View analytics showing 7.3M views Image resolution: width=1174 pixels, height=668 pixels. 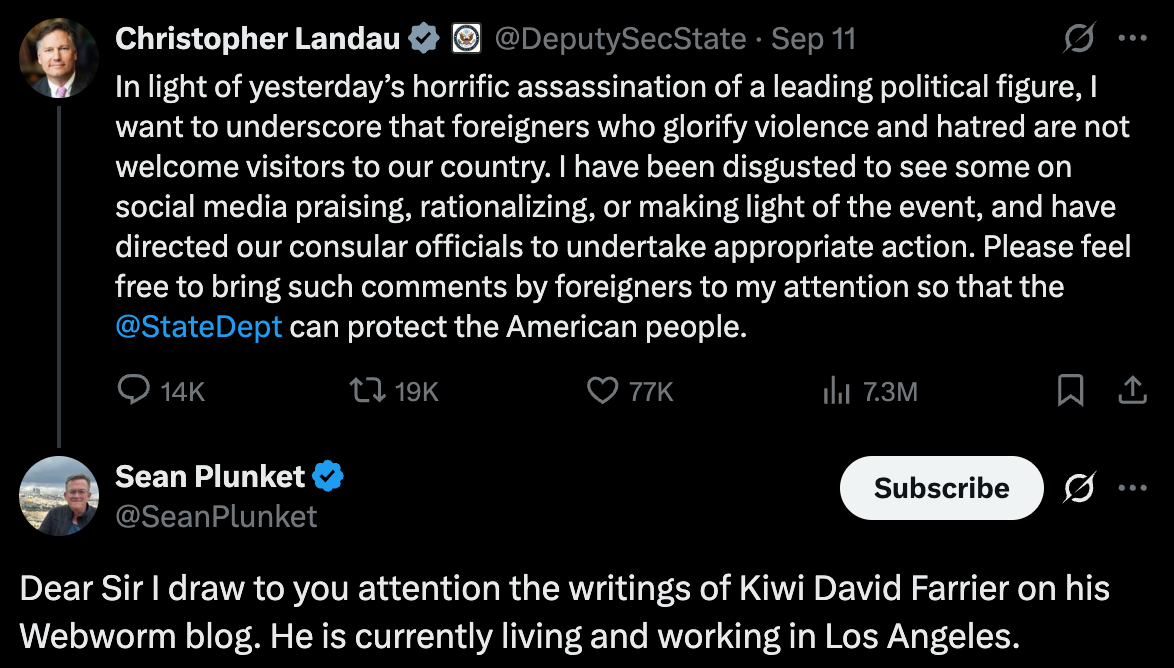pos(836,391)
